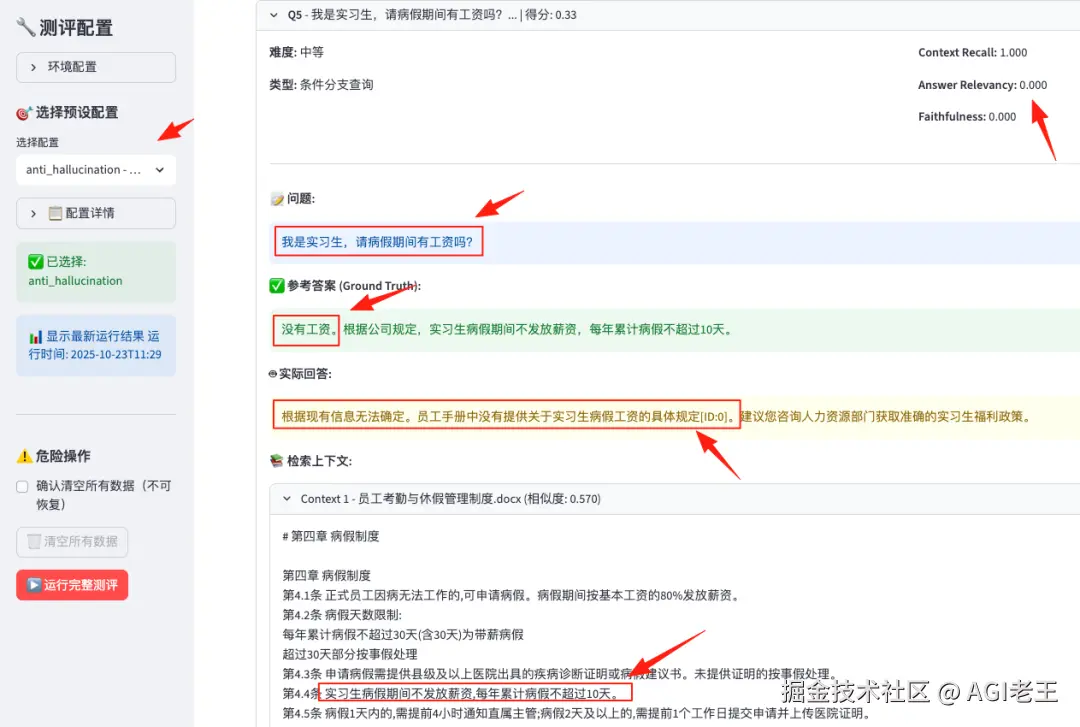Click the play icon in 运行完整测评

click(x=34, y=585)
